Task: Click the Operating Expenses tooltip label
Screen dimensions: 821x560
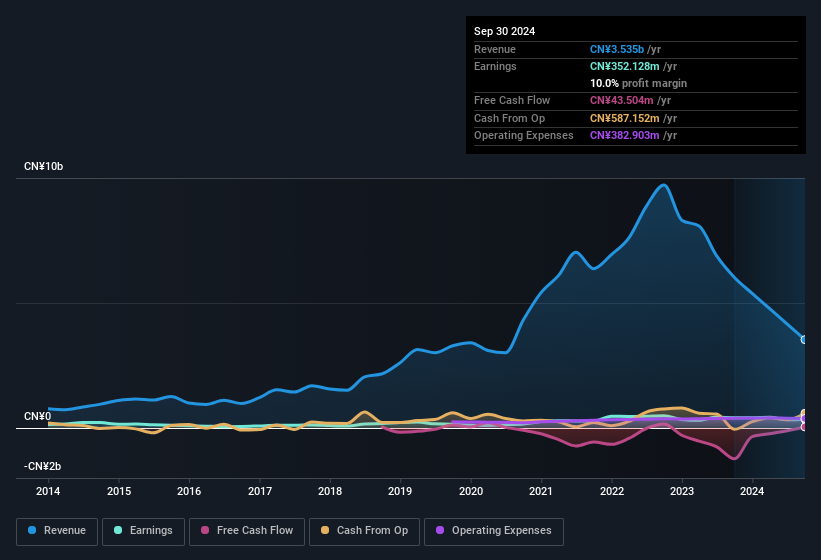Action: (x=524, y=136)
